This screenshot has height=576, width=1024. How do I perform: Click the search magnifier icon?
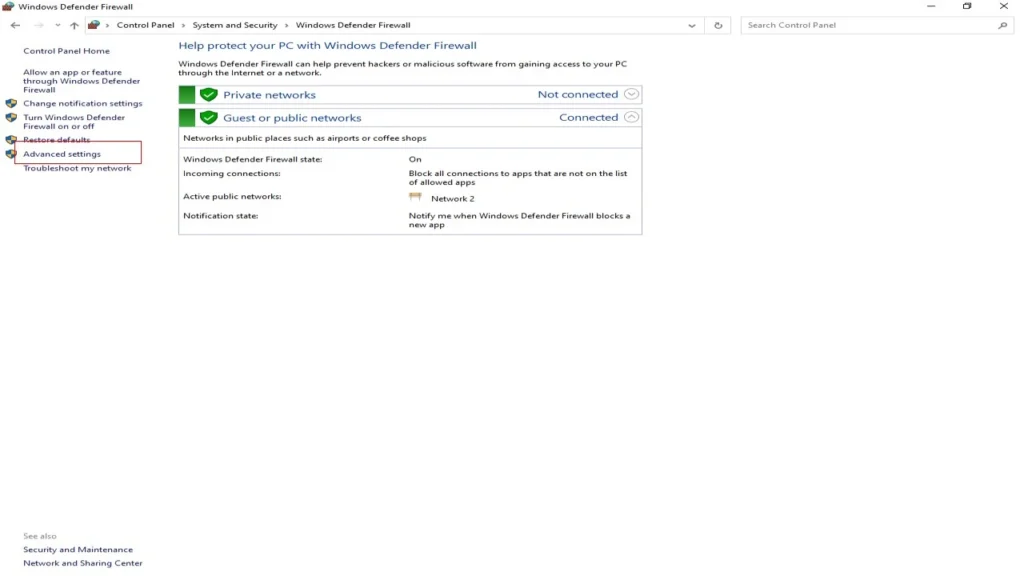[1002, 25]
